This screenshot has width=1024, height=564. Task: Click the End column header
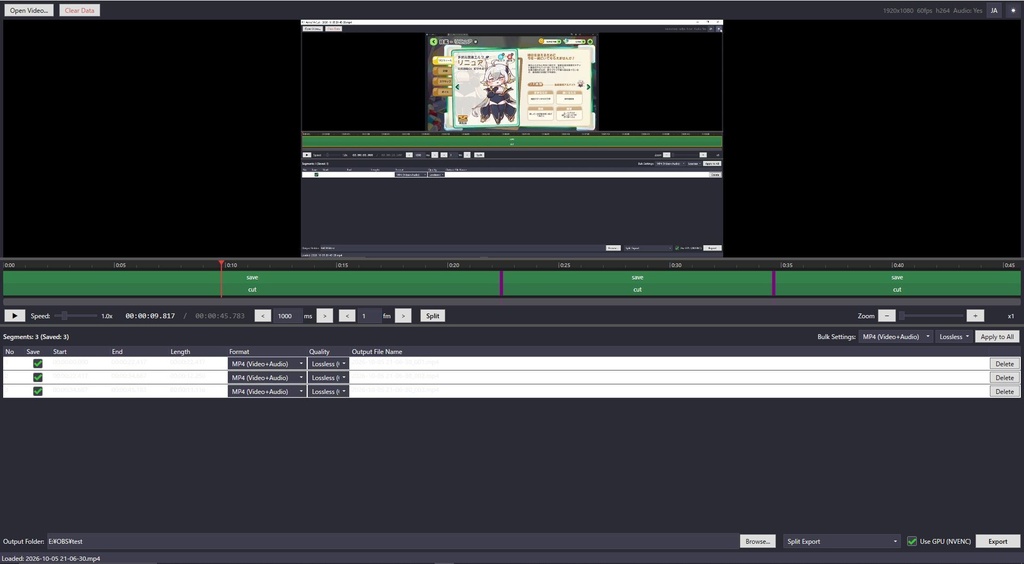coord(117,352)
